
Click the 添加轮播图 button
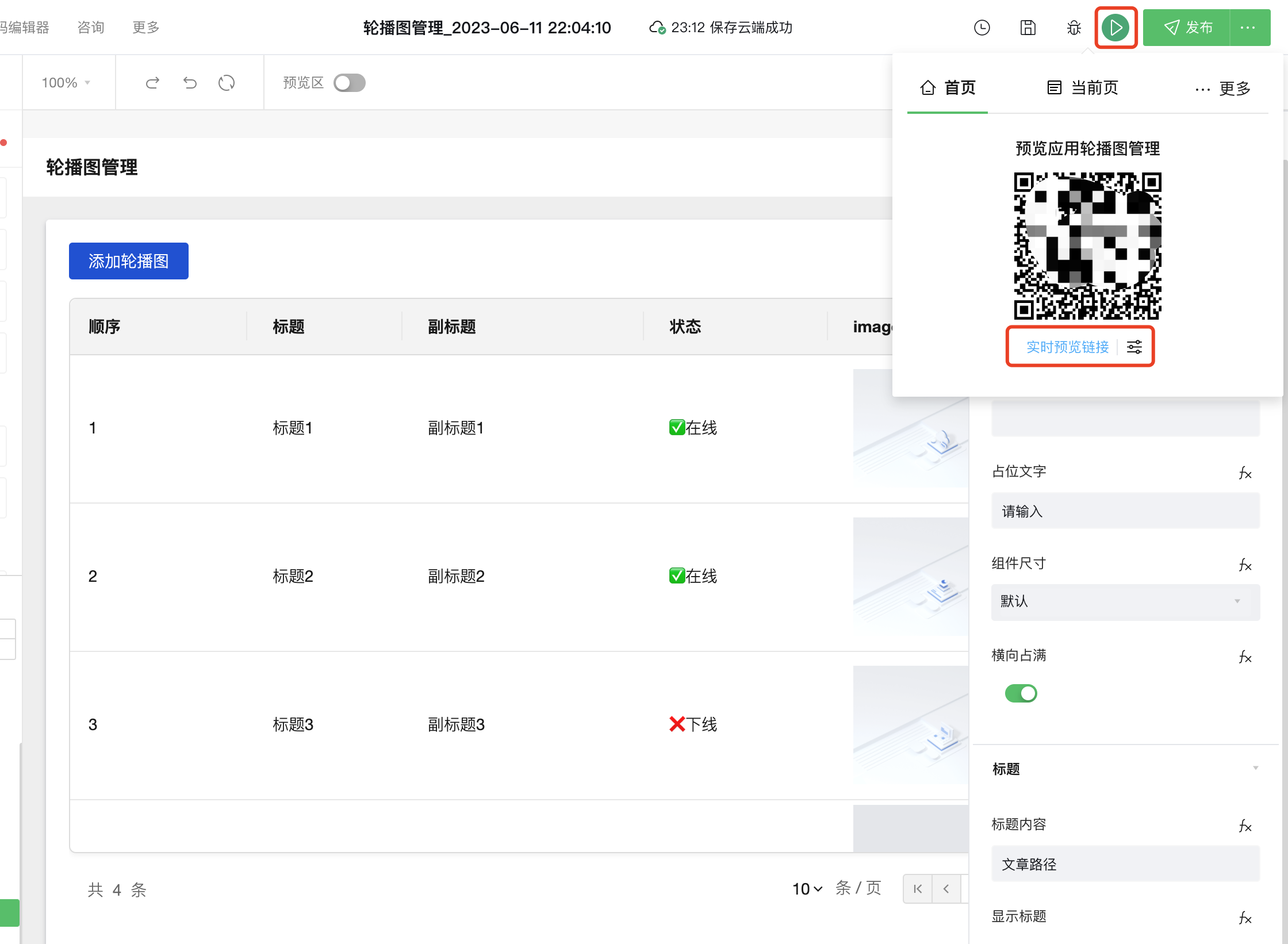click(128, 261)
